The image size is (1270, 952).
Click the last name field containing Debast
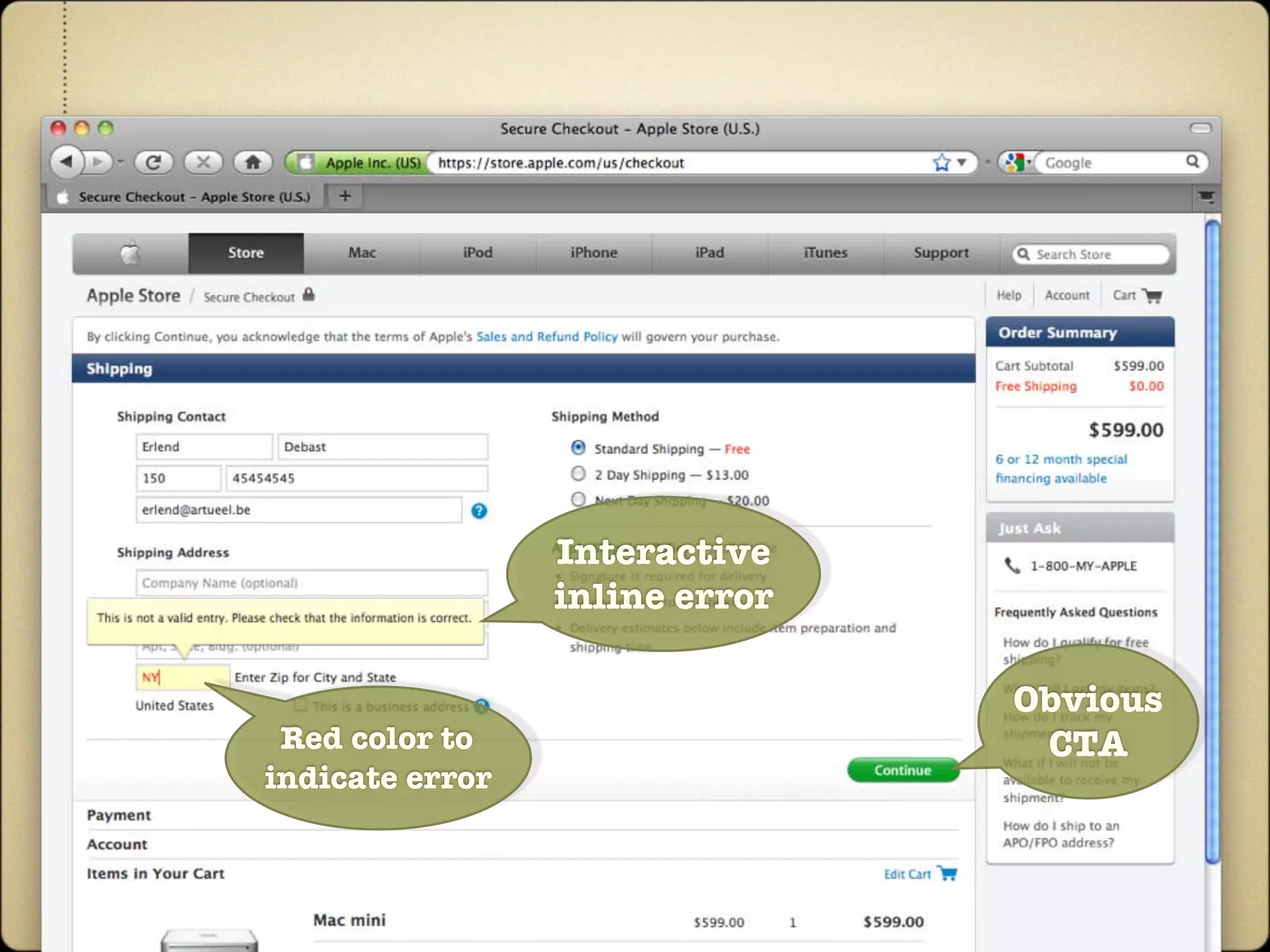pos(383,447)
